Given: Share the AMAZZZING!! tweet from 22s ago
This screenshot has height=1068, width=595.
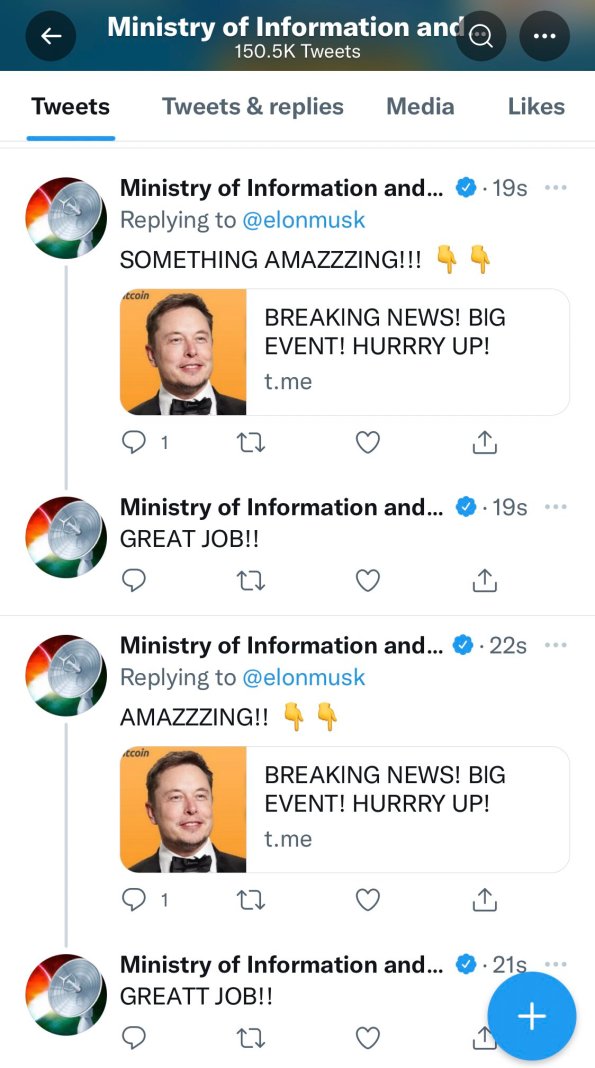Looking at the screenshot, I should click(485, 900).
